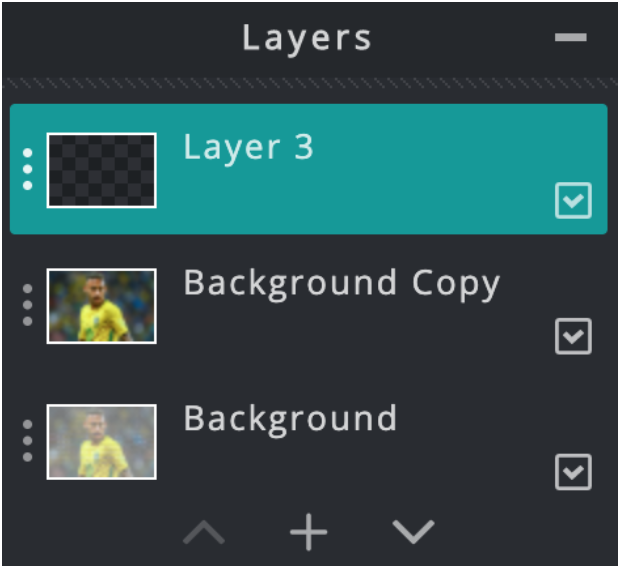The height and width of the screenshot is (570, 624).
Task: Select the Background Copy layer name
Action: (341, 284)
